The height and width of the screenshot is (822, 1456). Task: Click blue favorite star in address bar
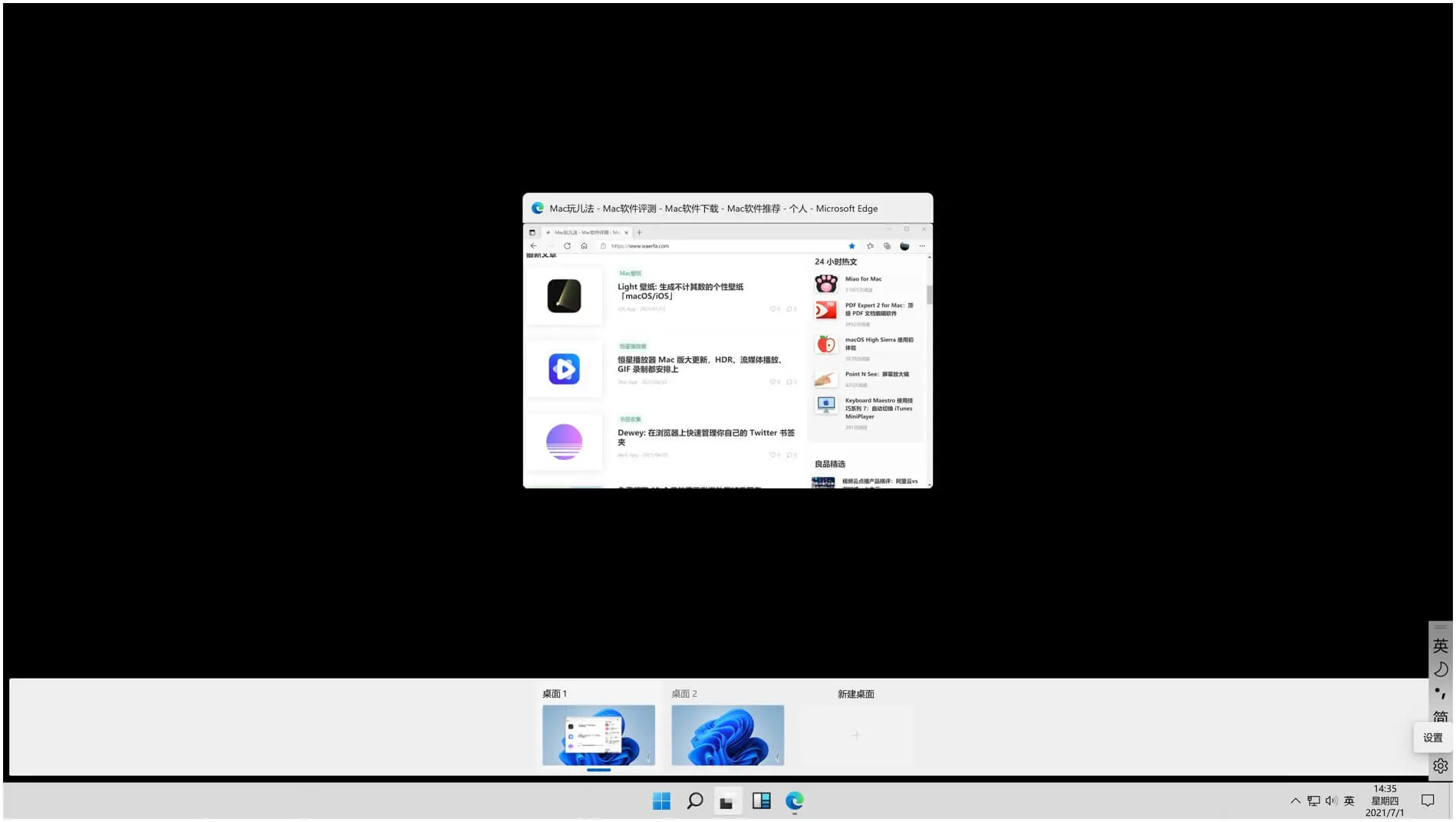click(x=852, y=246)
